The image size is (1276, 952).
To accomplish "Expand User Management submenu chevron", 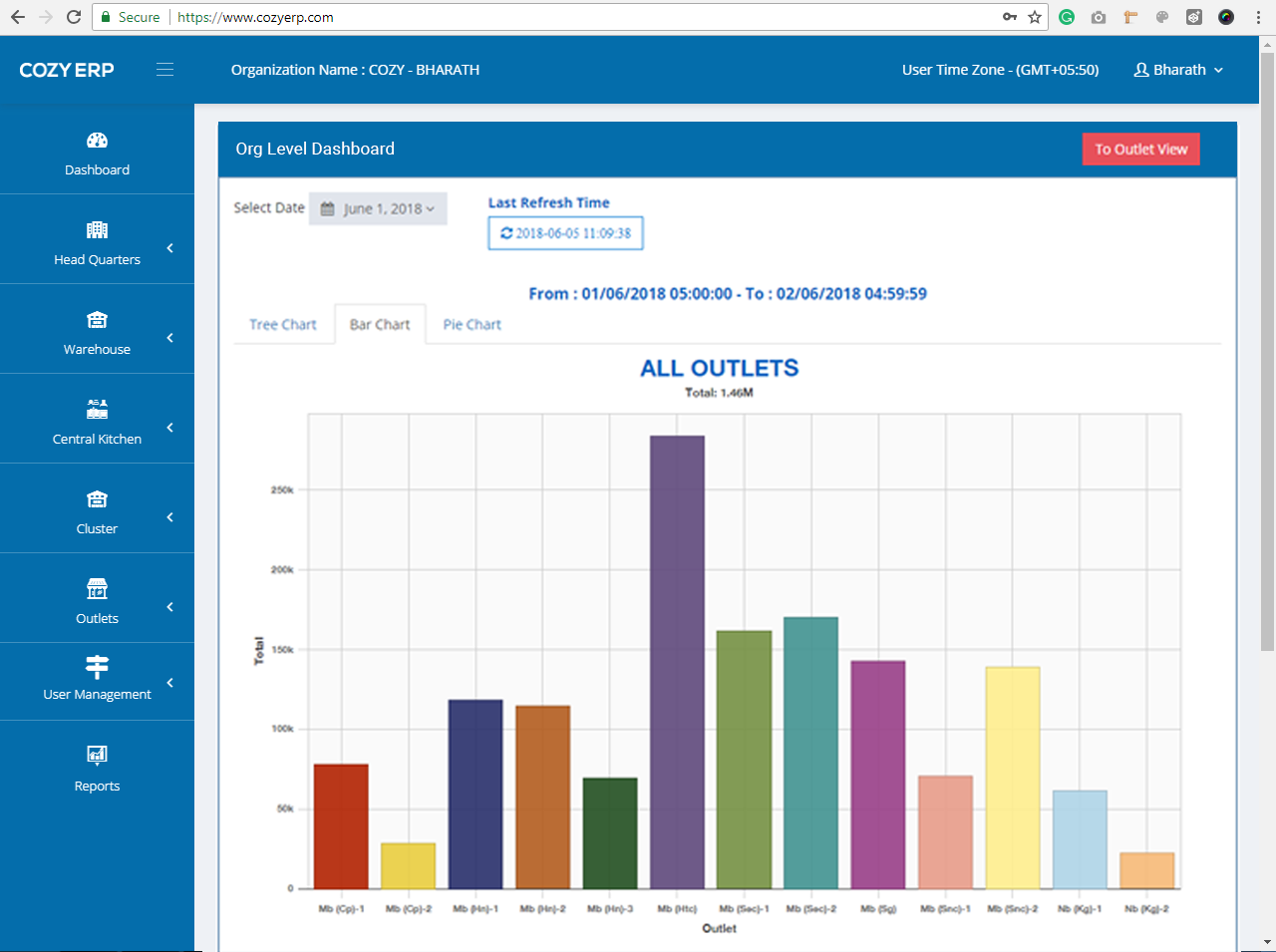I will pos(170,683).
